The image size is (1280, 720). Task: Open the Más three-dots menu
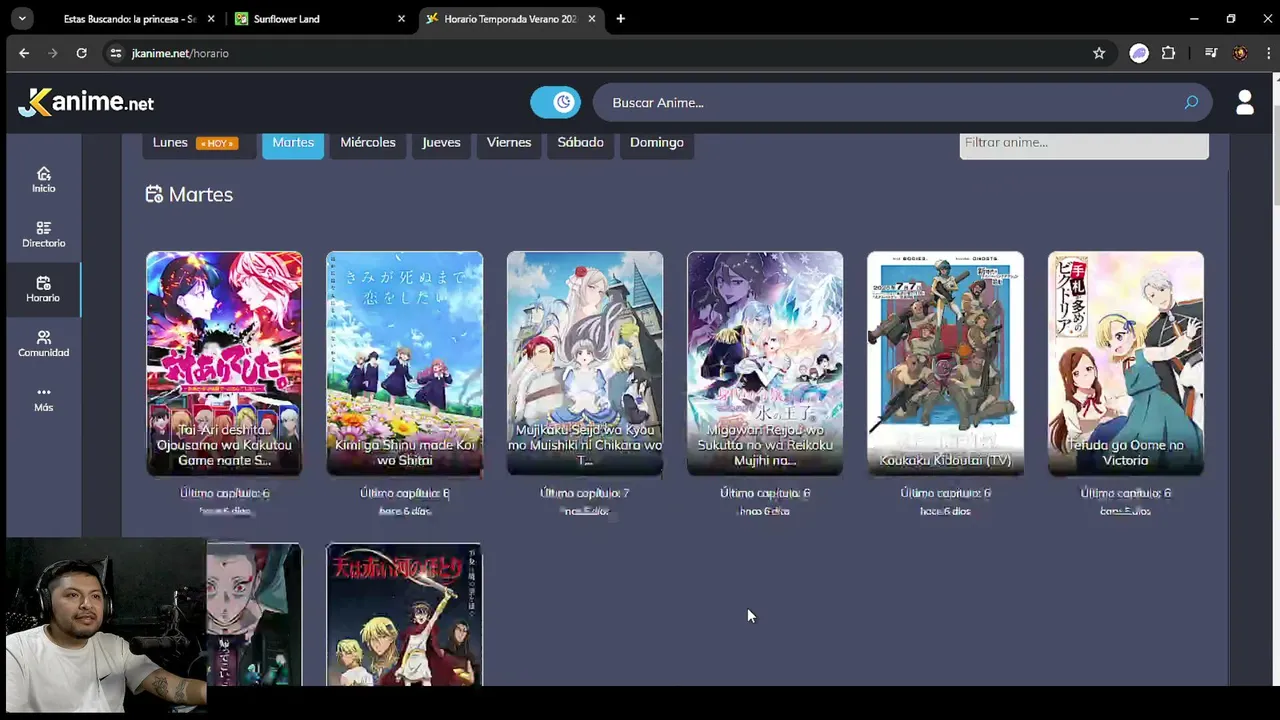point(43,399)
